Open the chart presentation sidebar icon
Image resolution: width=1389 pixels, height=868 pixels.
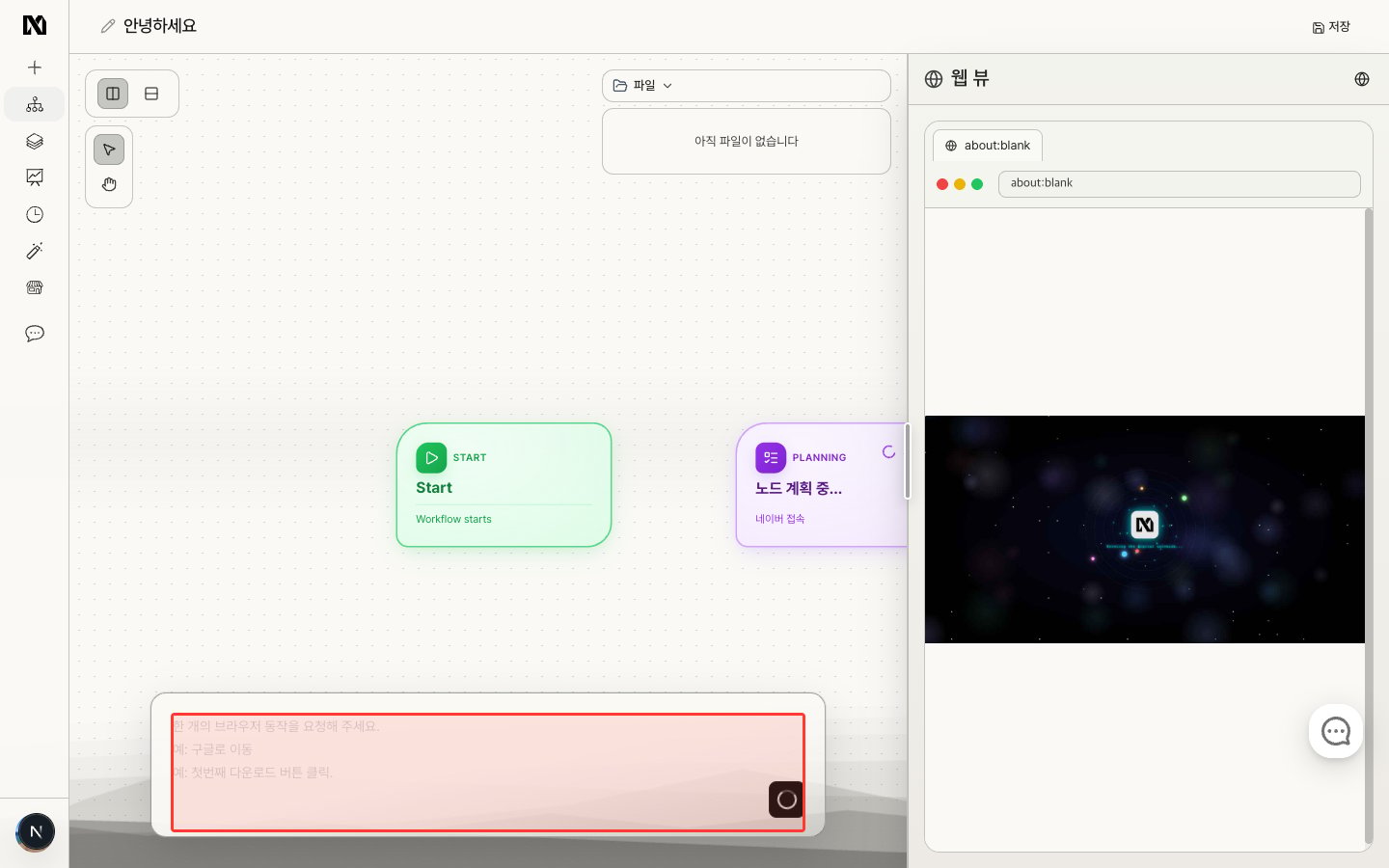[35, 177]
